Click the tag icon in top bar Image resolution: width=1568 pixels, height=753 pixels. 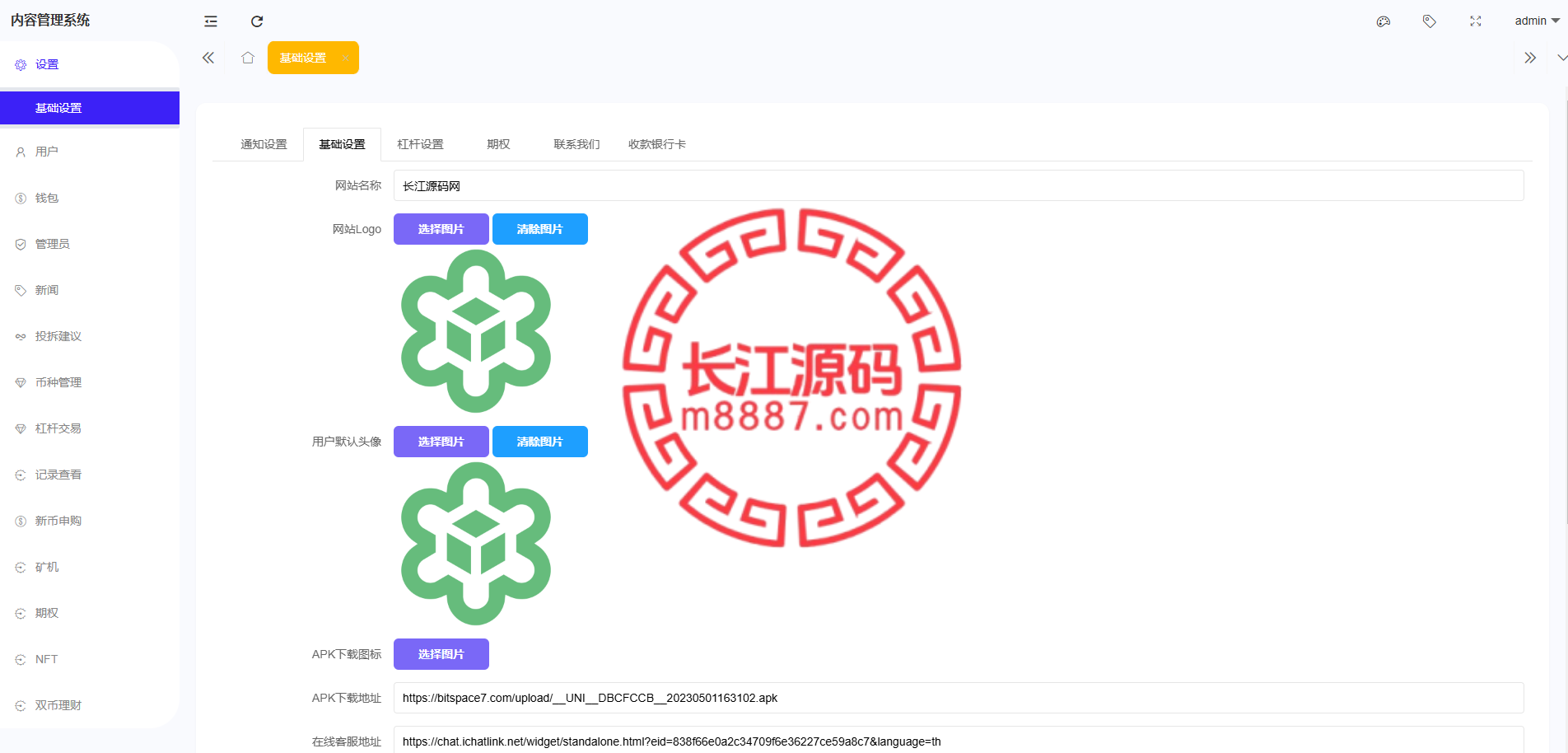coord(1430,21)
